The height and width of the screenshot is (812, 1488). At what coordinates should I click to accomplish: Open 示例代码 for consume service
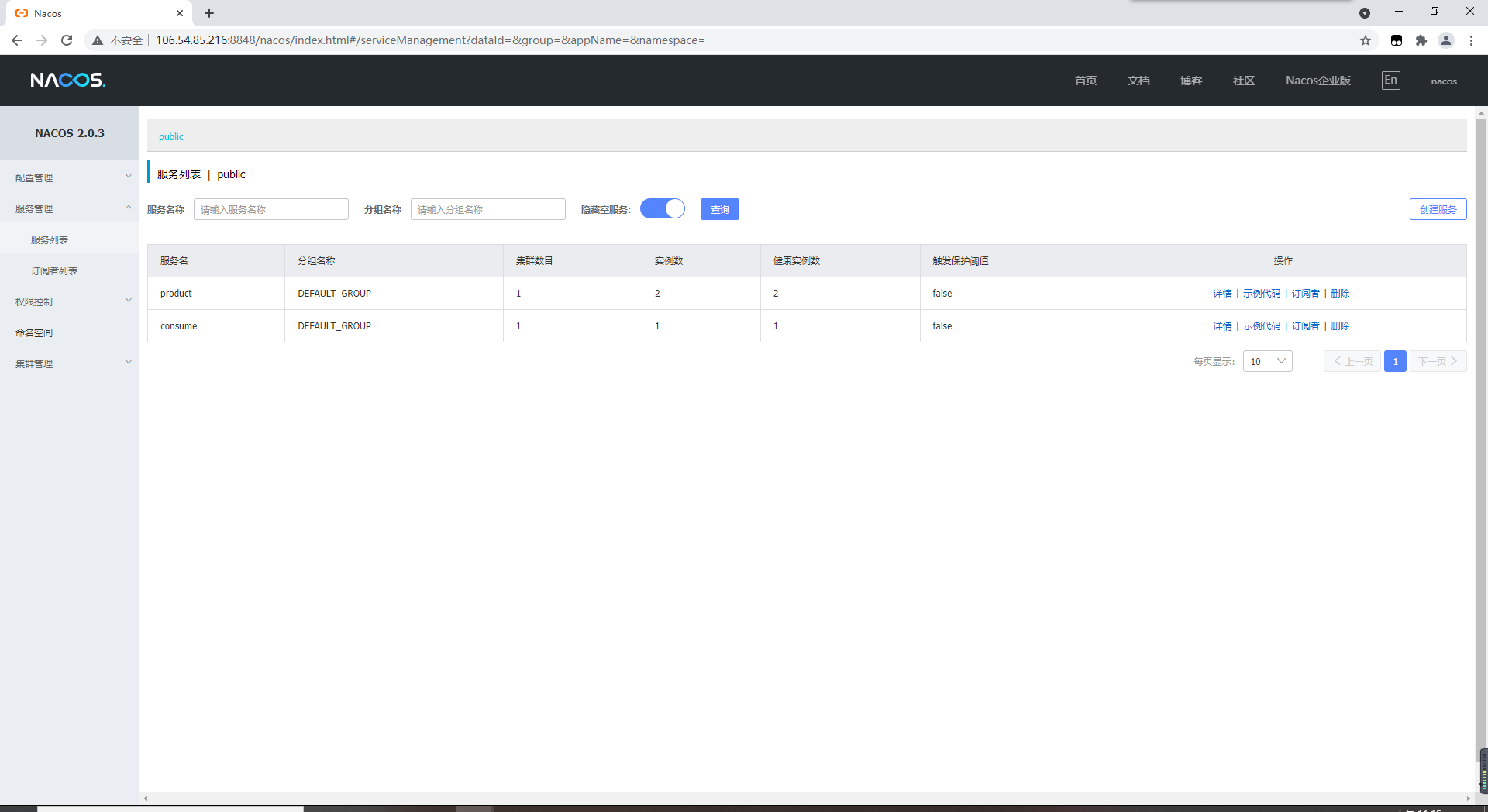(x=1262, y=326)
